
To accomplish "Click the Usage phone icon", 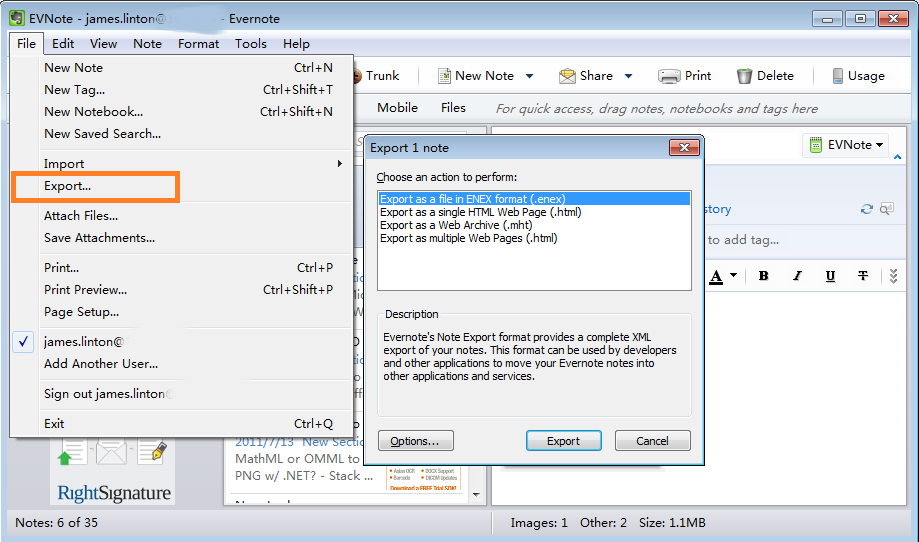I will [838, 76].
